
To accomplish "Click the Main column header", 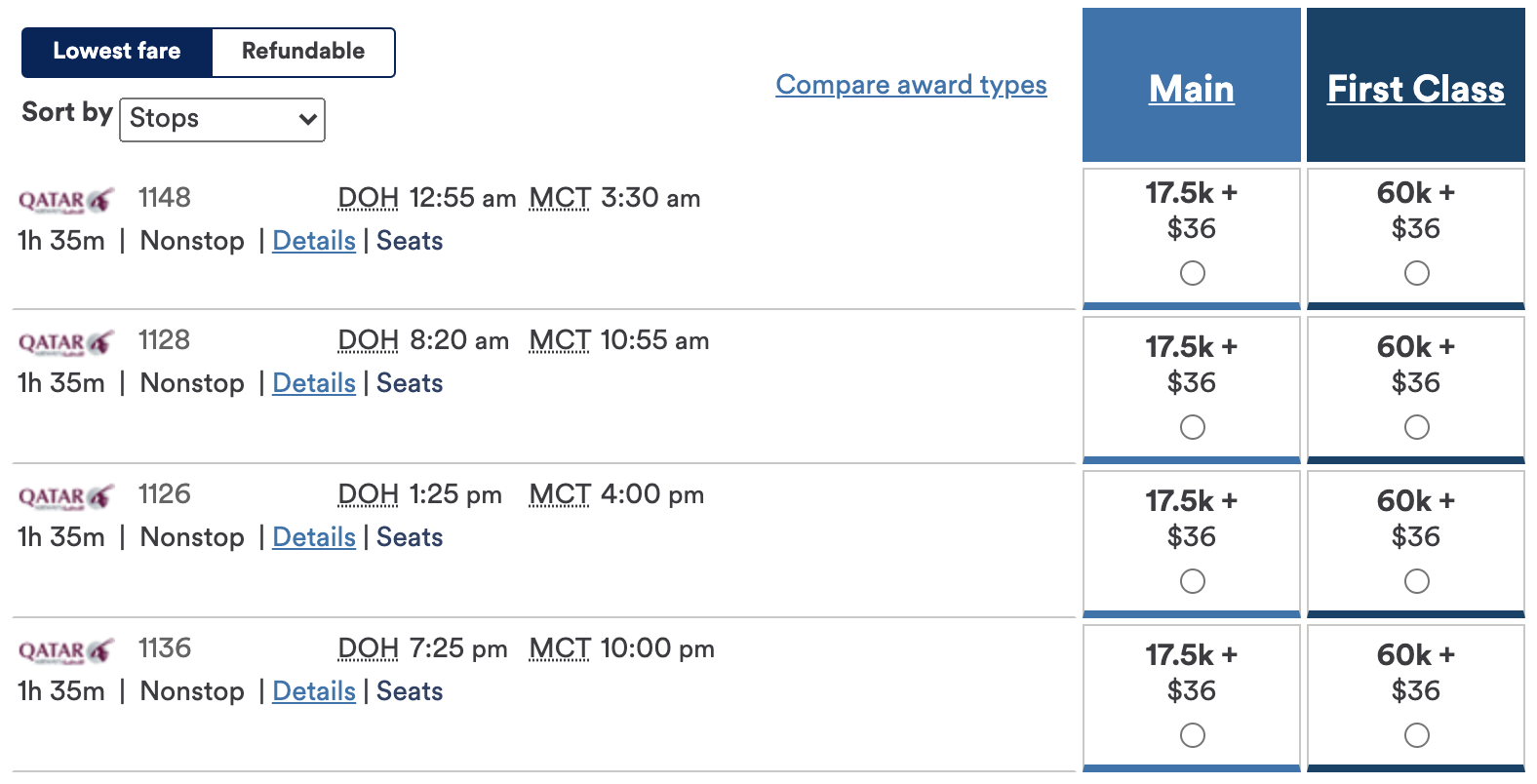I will (1192, 89).
